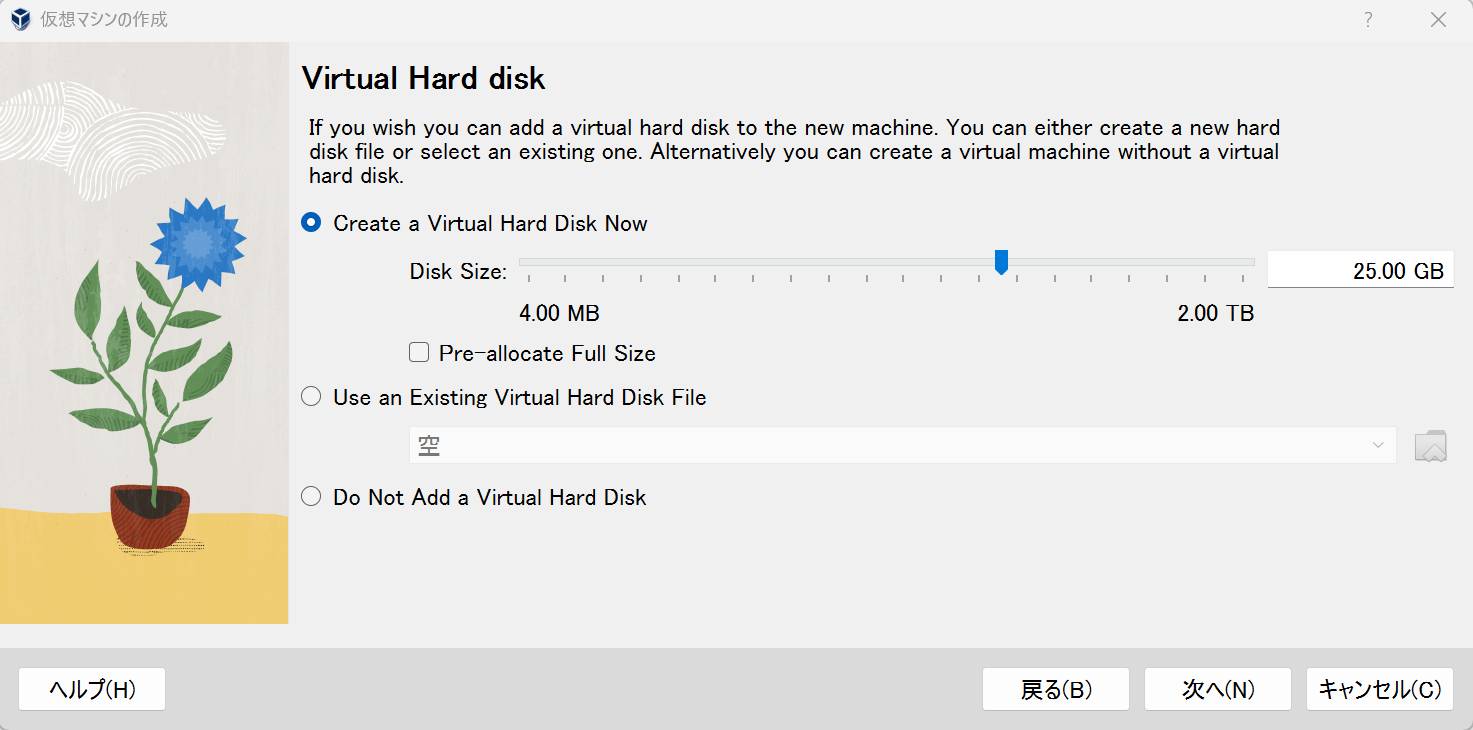The height and width of the screenshot is (730, 1473).
Task: Open the folder icon to choose disk file
Action: coord(1431,446)
